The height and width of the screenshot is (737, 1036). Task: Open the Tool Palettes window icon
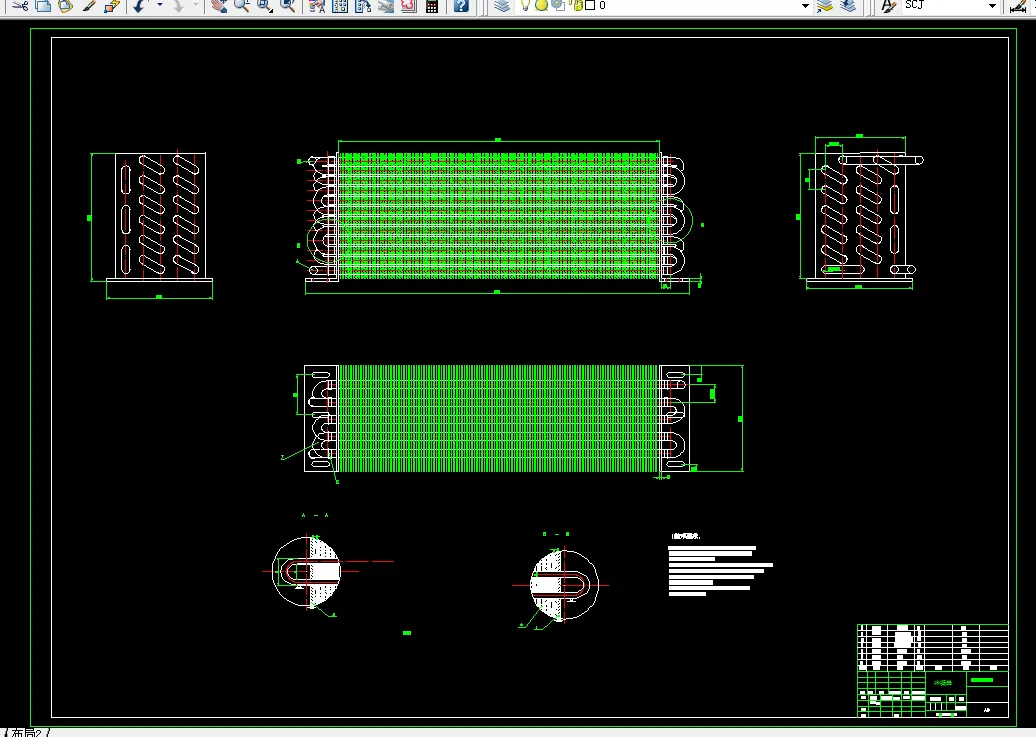[x=363, y=5]
